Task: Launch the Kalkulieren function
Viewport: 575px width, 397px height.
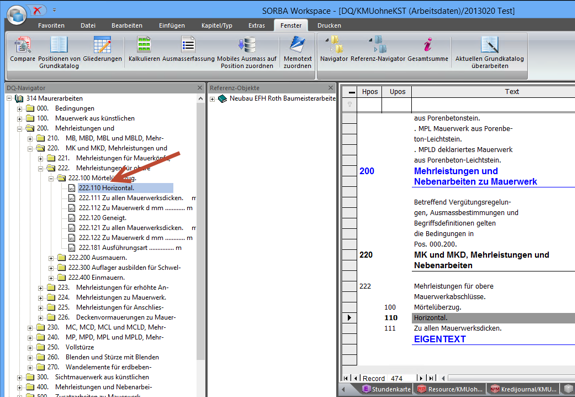Action: pos(144,49)
